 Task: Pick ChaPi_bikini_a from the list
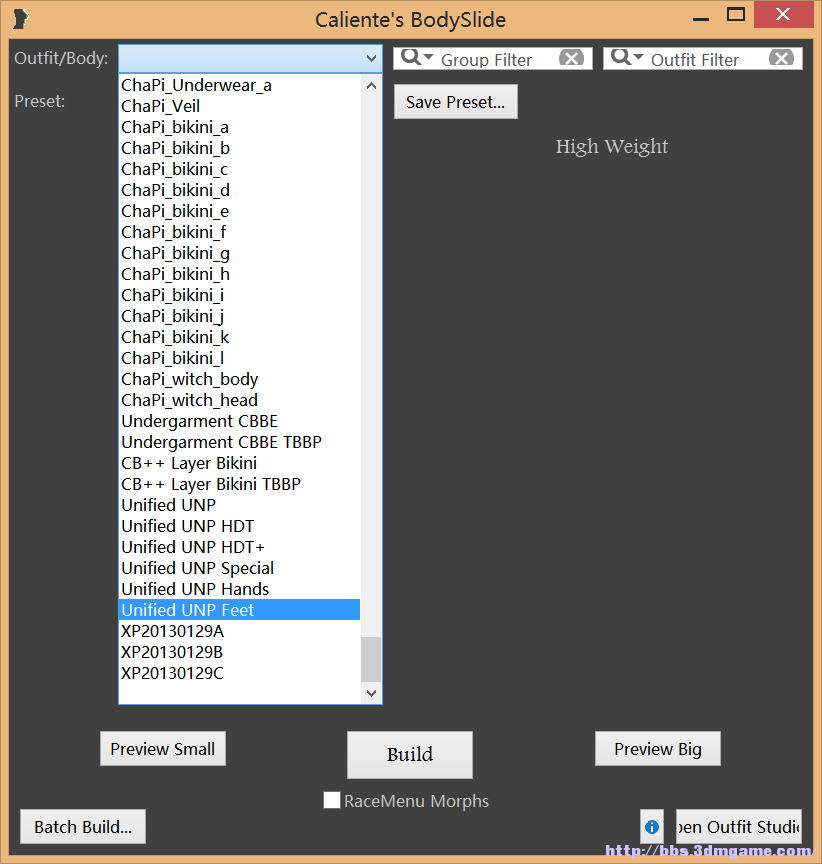click(x=240, y=127)
